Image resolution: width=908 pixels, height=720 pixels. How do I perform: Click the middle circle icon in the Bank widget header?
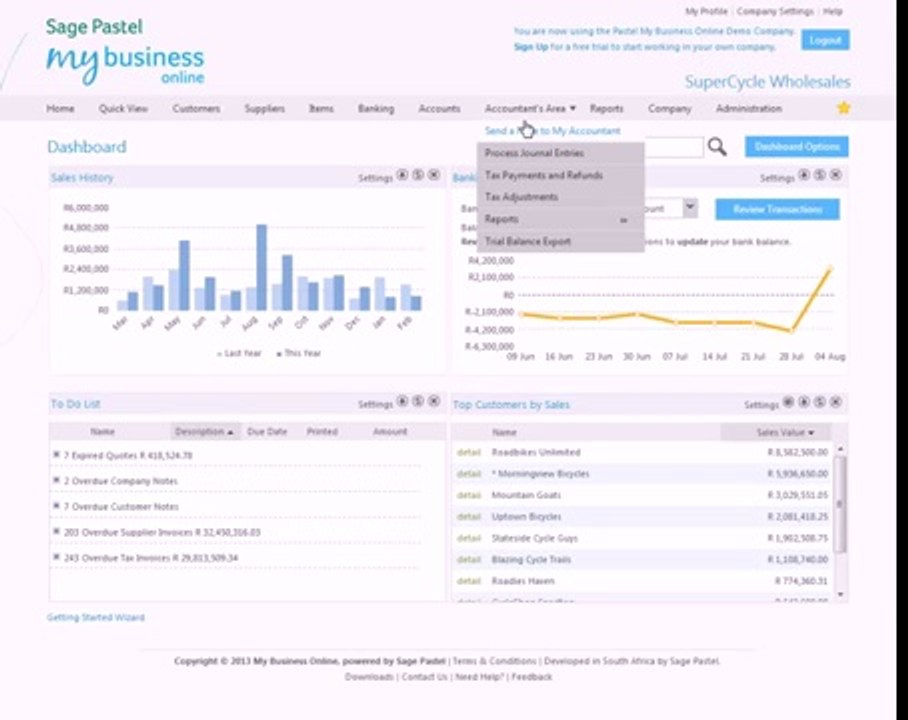[820, 175]
